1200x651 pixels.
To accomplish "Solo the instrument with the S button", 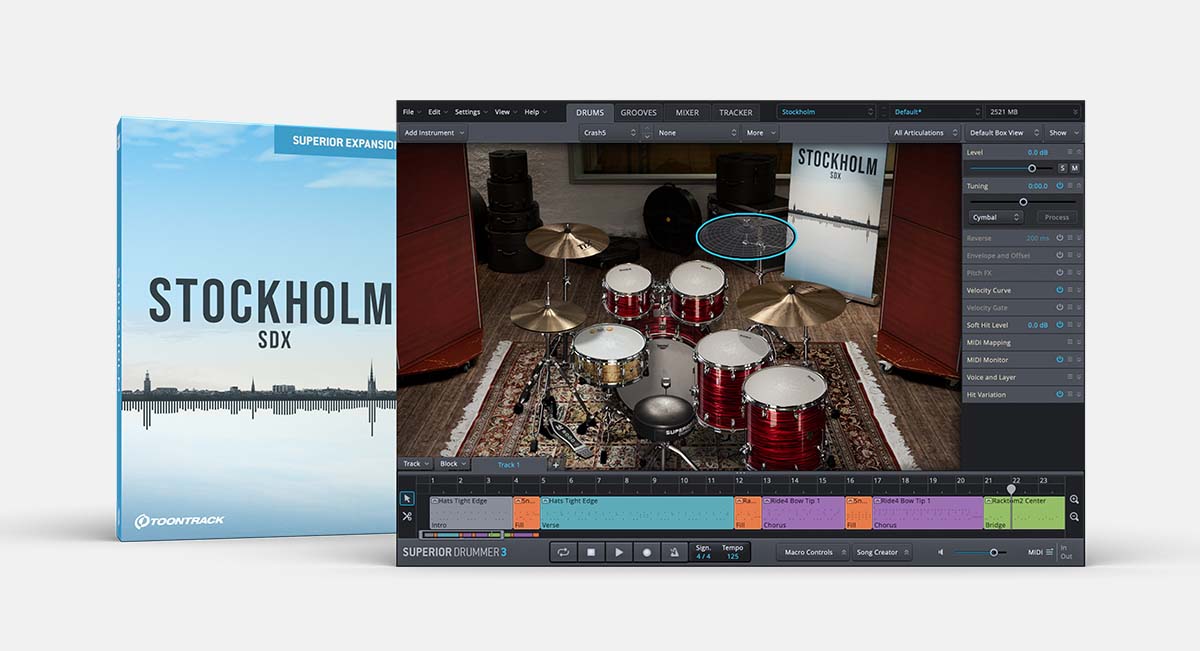I will pyautogui.click(x=1063, y=168).
